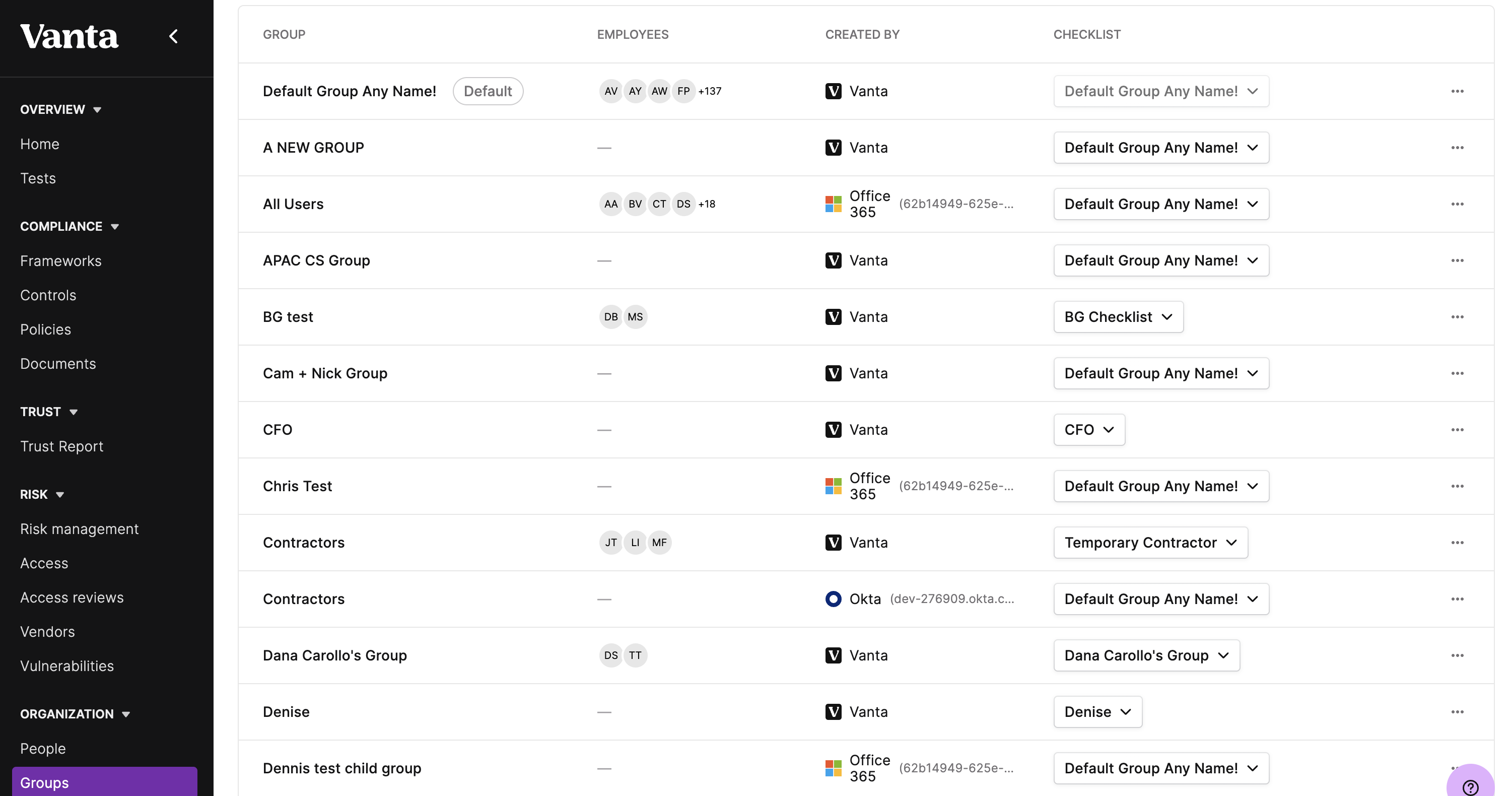Click the BG test group name
Screen dimensions: 1512x796
tap(288, 317)
